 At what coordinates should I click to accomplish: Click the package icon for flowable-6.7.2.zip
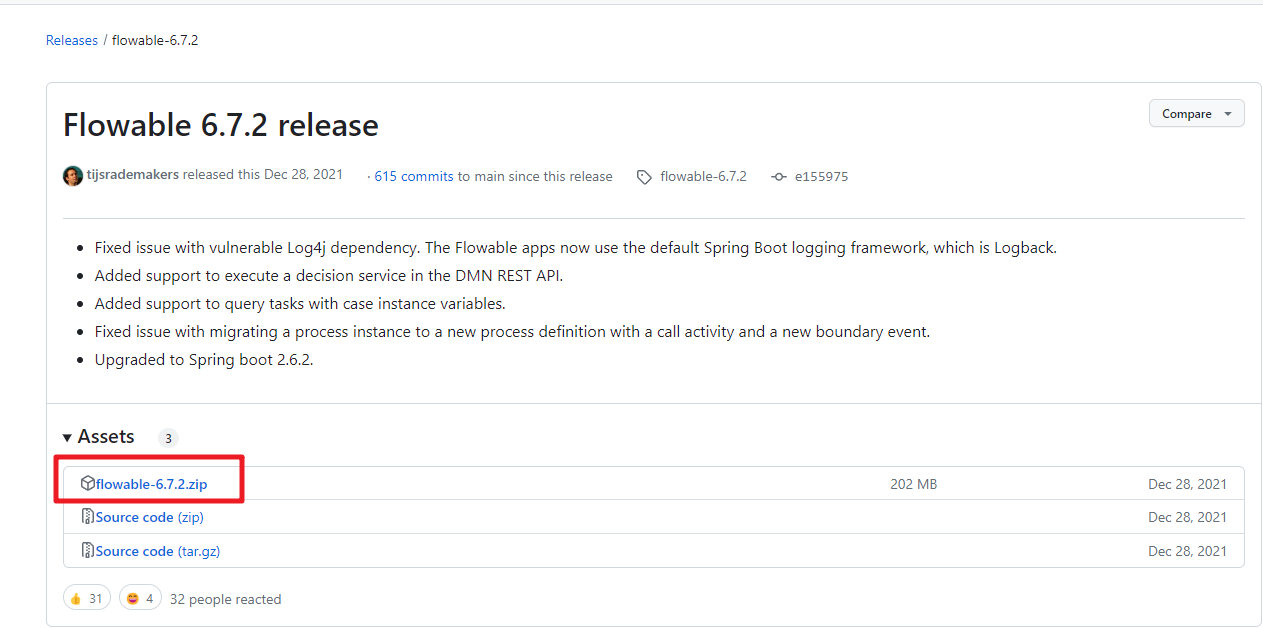pyautogui.click(x=88, y=484)
